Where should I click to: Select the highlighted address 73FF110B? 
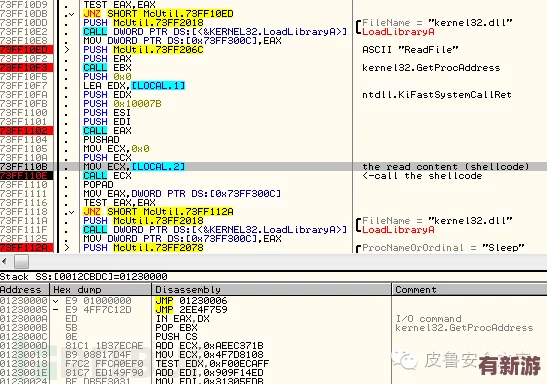click(24, 167)
